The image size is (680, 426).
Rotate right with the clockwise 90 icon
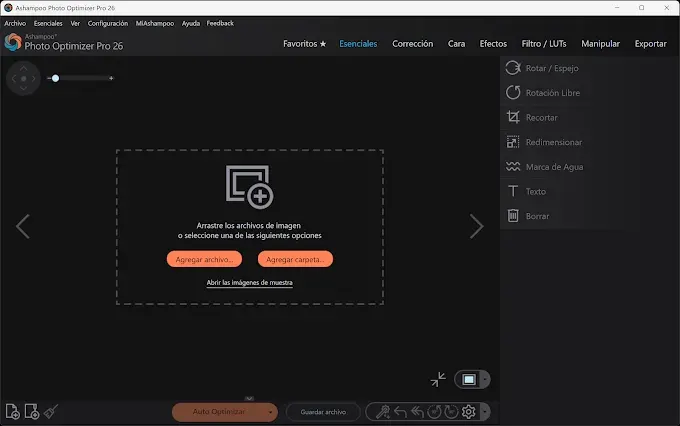451,411
